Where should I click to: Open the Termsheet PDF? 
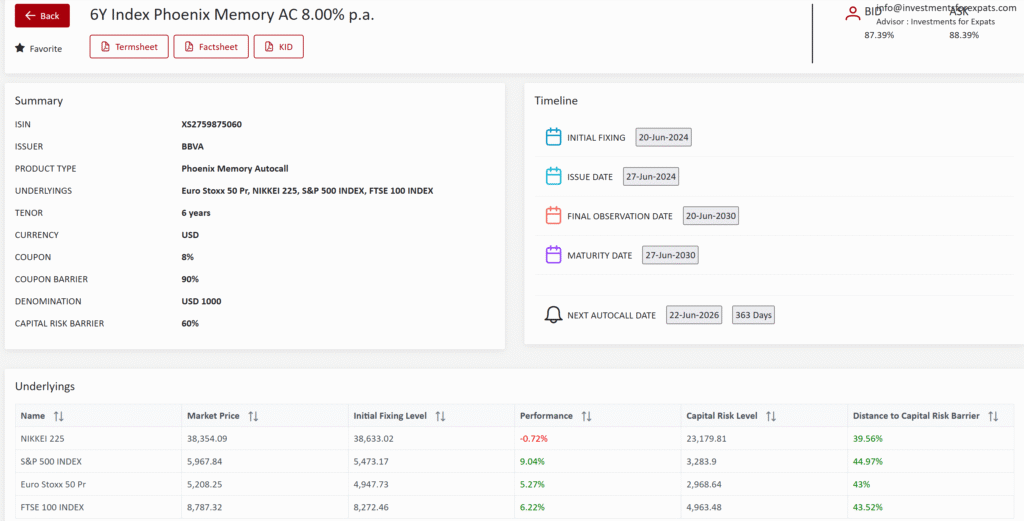129,47
